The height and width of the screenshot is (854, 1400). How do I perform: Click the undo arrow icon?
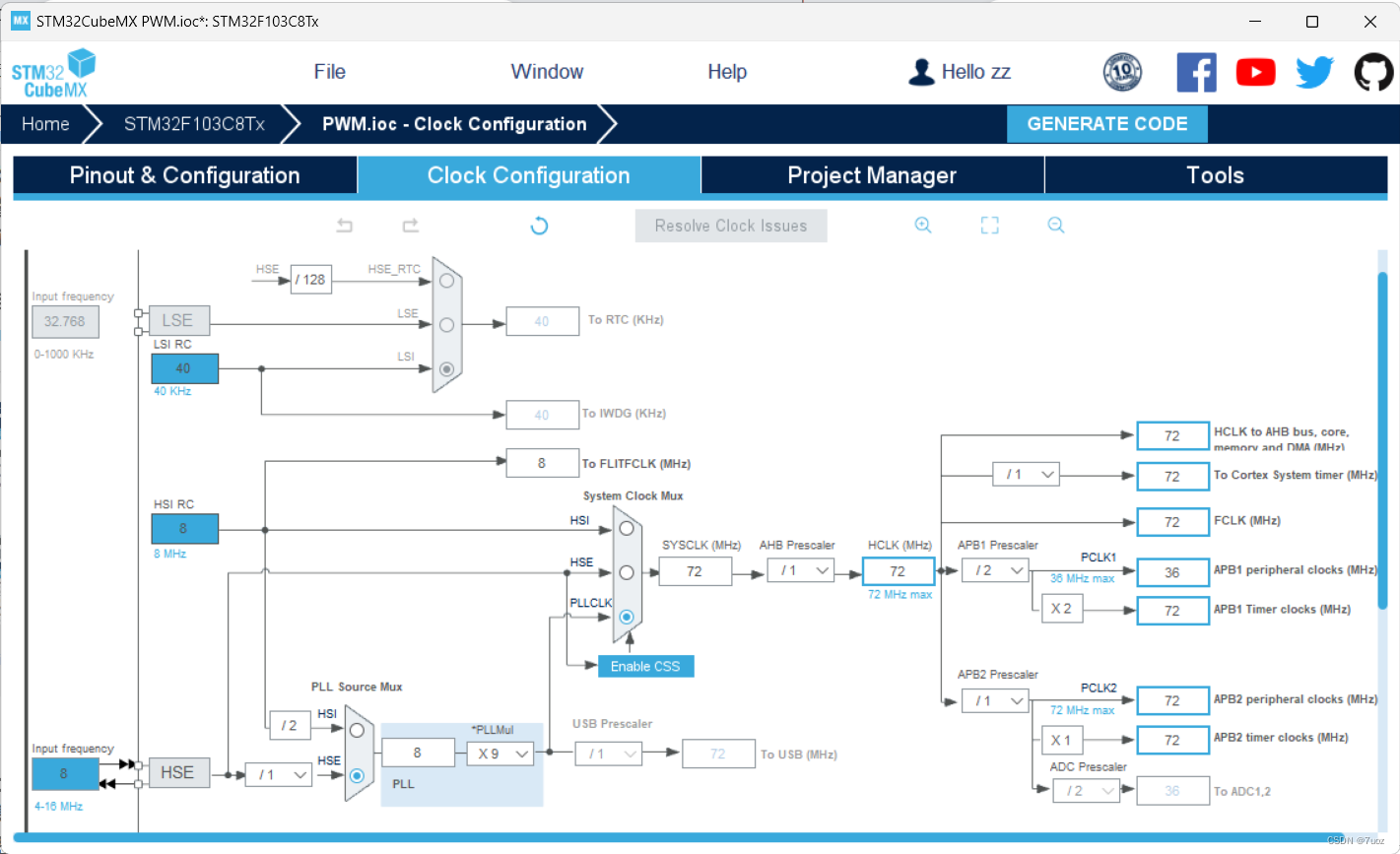point(344,226)
